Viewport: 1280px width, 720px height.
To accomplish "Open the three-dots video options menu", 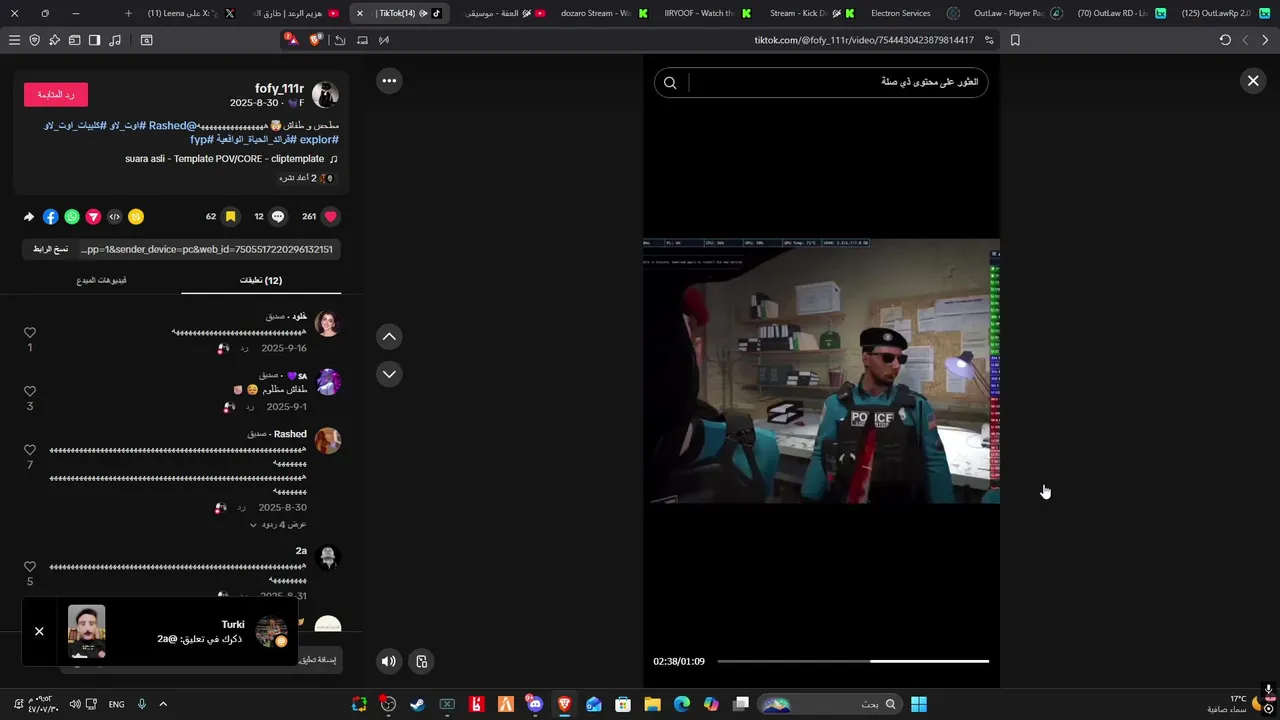I will click(x=389, y=81).
